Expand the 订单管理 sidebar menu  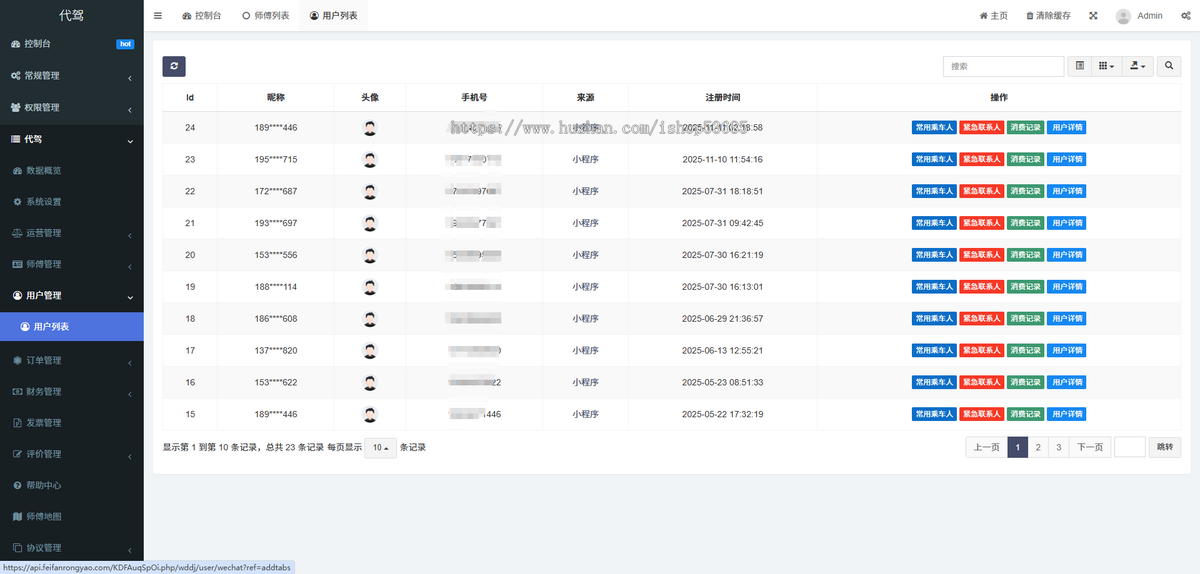click(70, 360)
